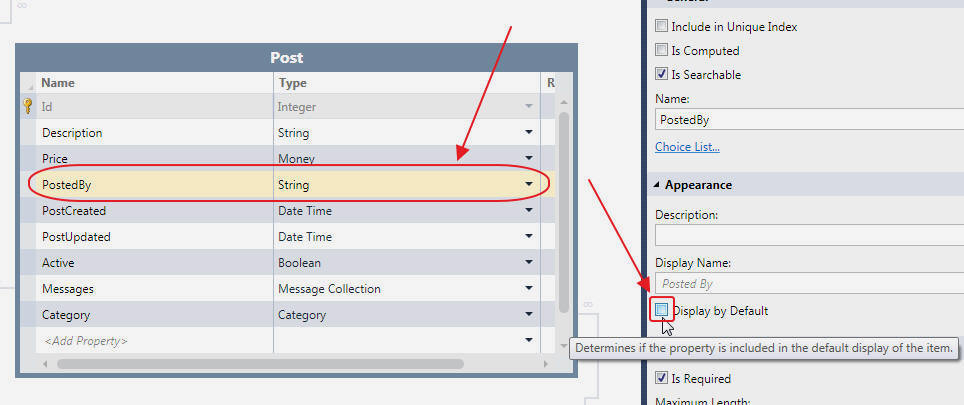Select the Category property name cell
Image resolution: width=964 pixels, height=405 pixels.
(x=154, y=315)
